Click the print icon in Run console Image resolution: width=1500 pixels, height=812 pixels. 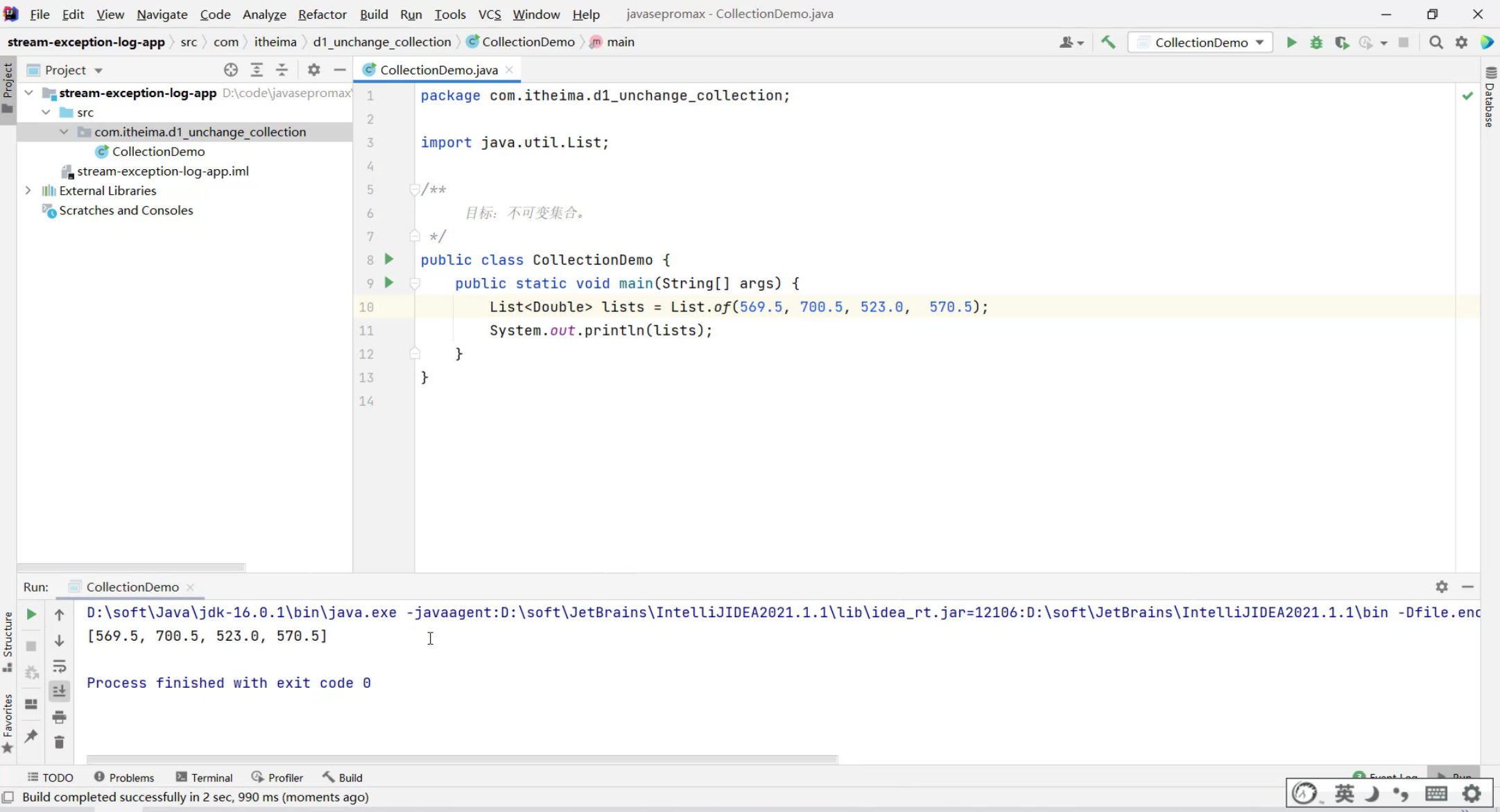tap(60, 716)
